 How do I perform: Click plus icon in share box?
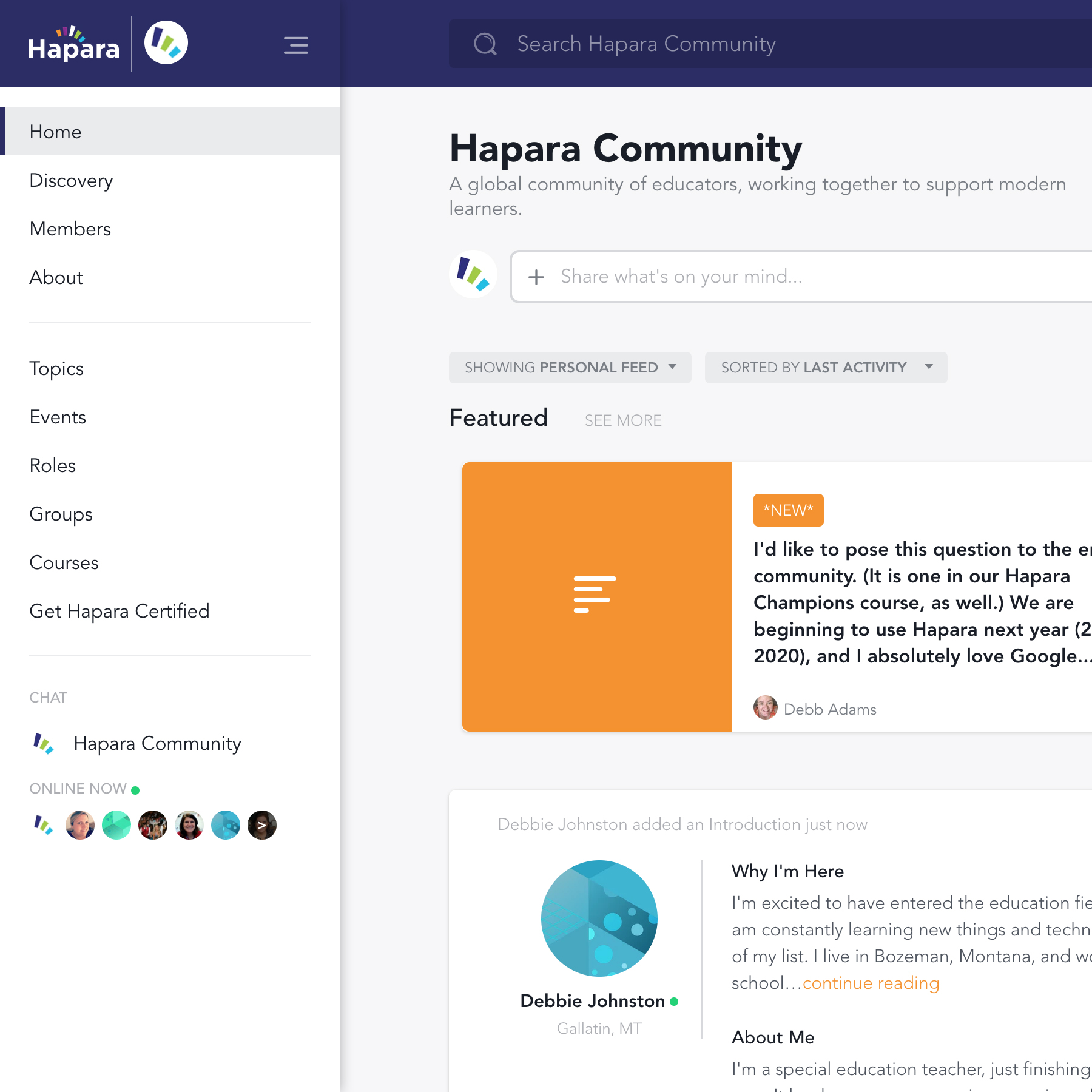[x=536, y=277]
